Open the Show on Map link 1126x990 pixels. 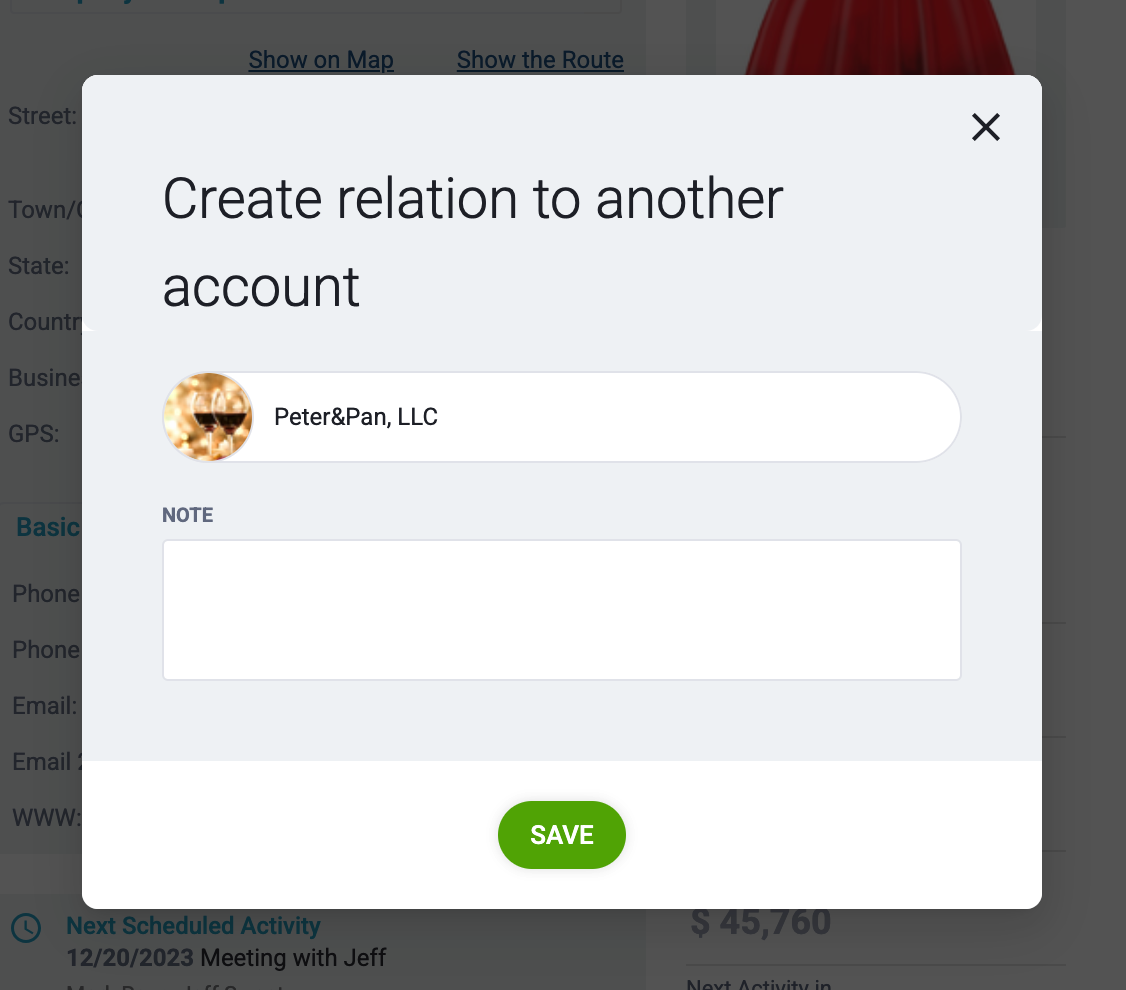321,60
